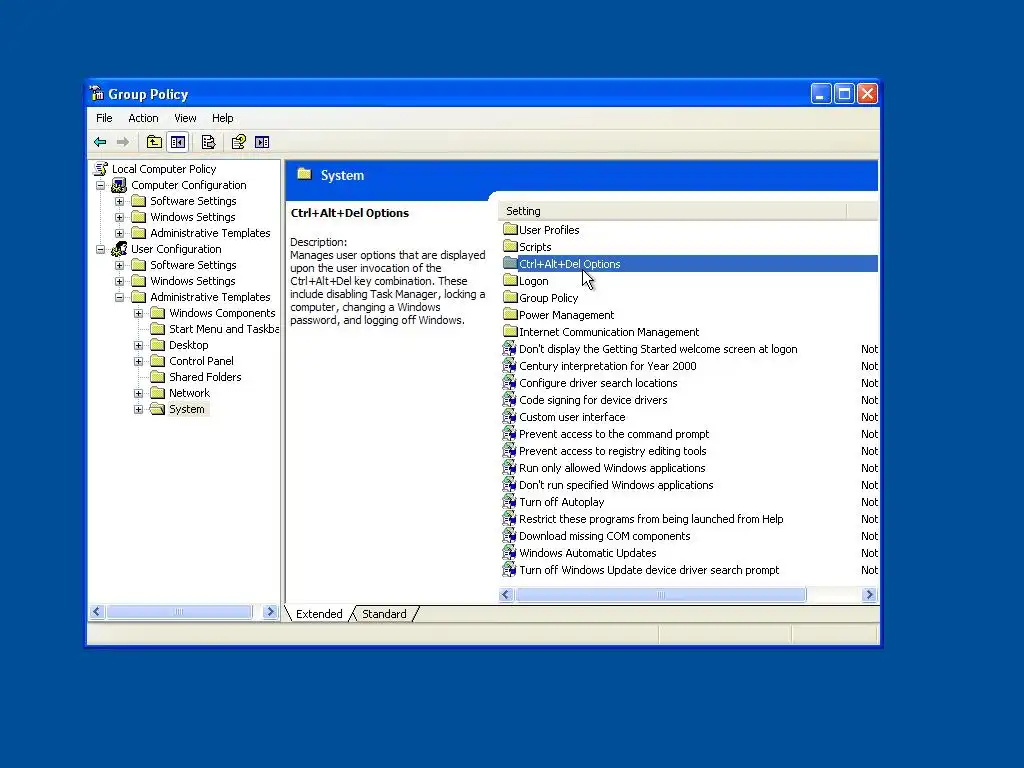Viewport: 1024px width, 768px height.
Task: Click tree pane scroll right arrow
Action: 270,612
